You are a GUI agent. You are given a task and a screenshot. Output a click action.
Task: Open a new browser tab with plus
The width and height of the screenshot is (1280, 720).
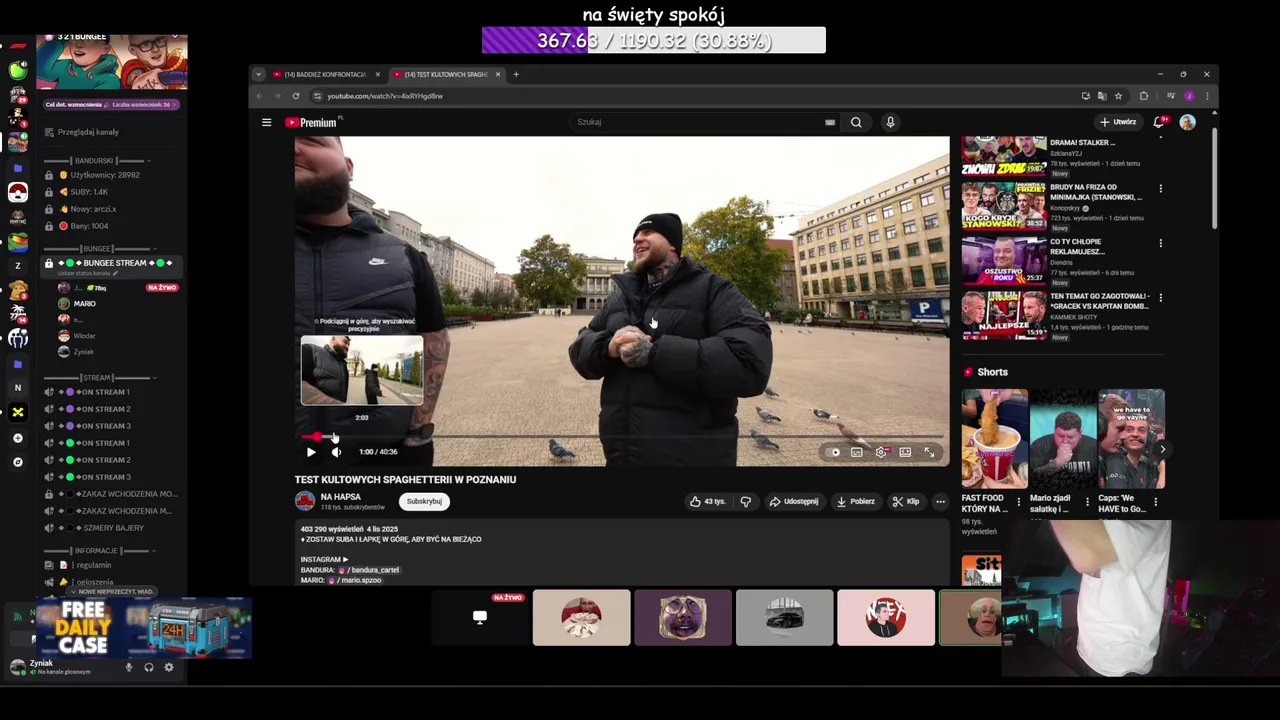click(516, 74)
